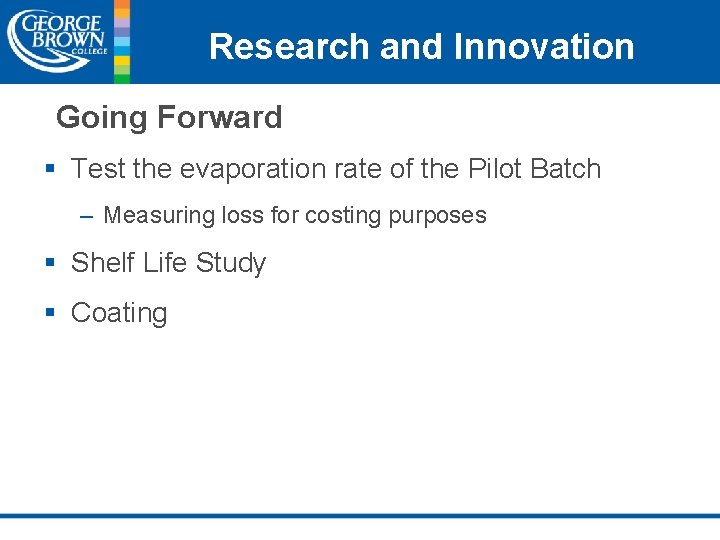Click the blue footer line at the slide bottom

pos(360,516)
